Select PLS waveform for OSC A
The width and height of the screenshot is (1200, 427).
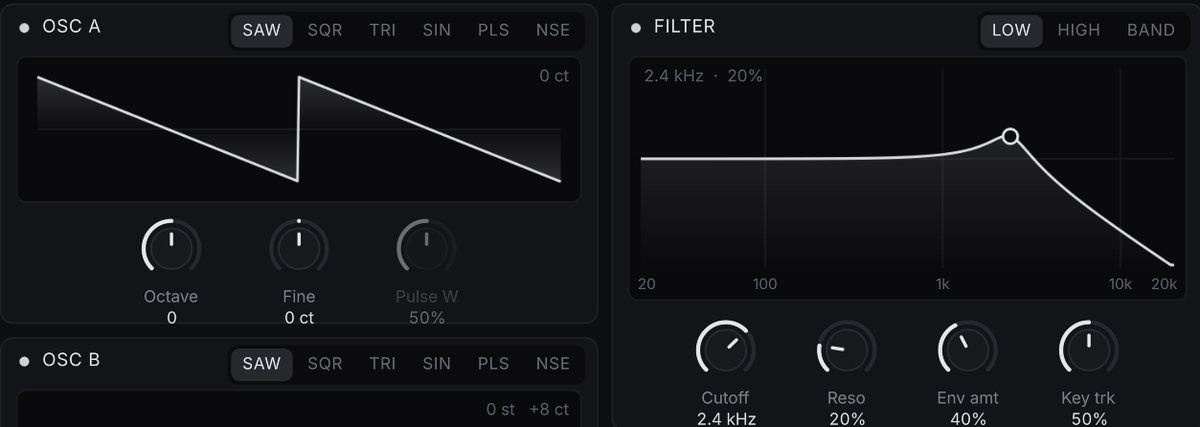click(494, 30)
